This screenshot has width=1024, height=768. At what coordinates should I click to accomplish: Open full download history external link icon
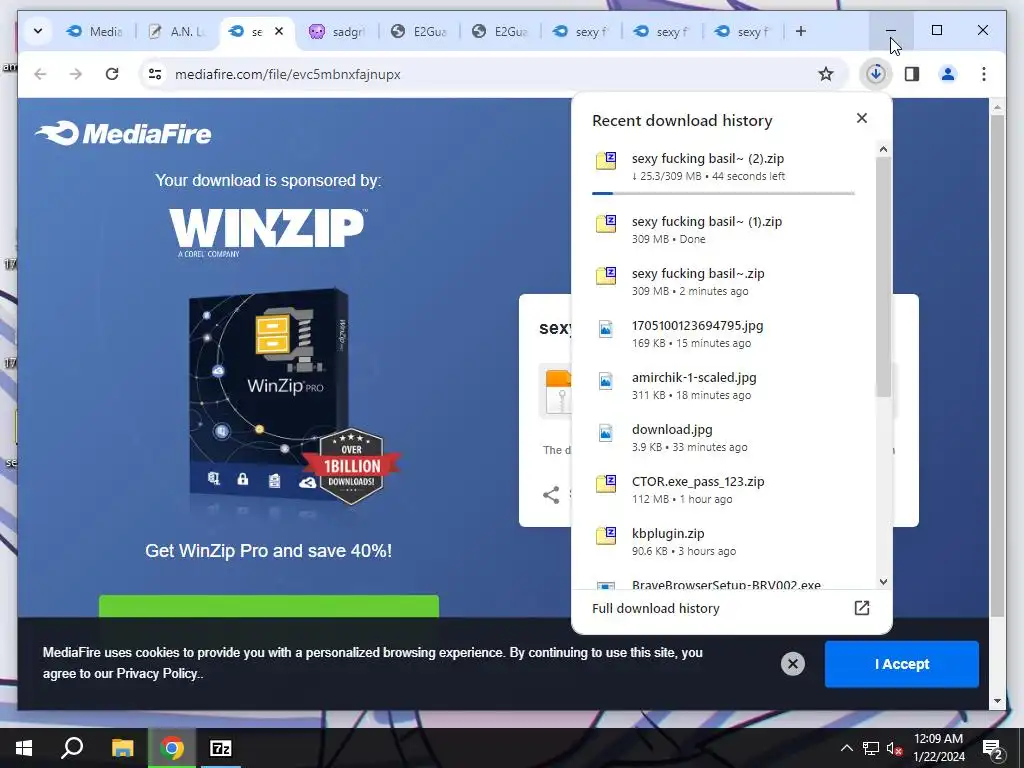(861, 608)
